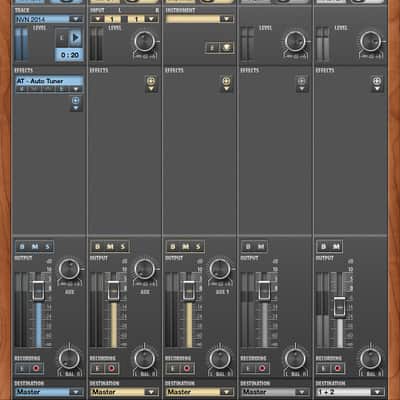
Task: Click the B button on the Instrument track
Action: click(x=173, y=247)
